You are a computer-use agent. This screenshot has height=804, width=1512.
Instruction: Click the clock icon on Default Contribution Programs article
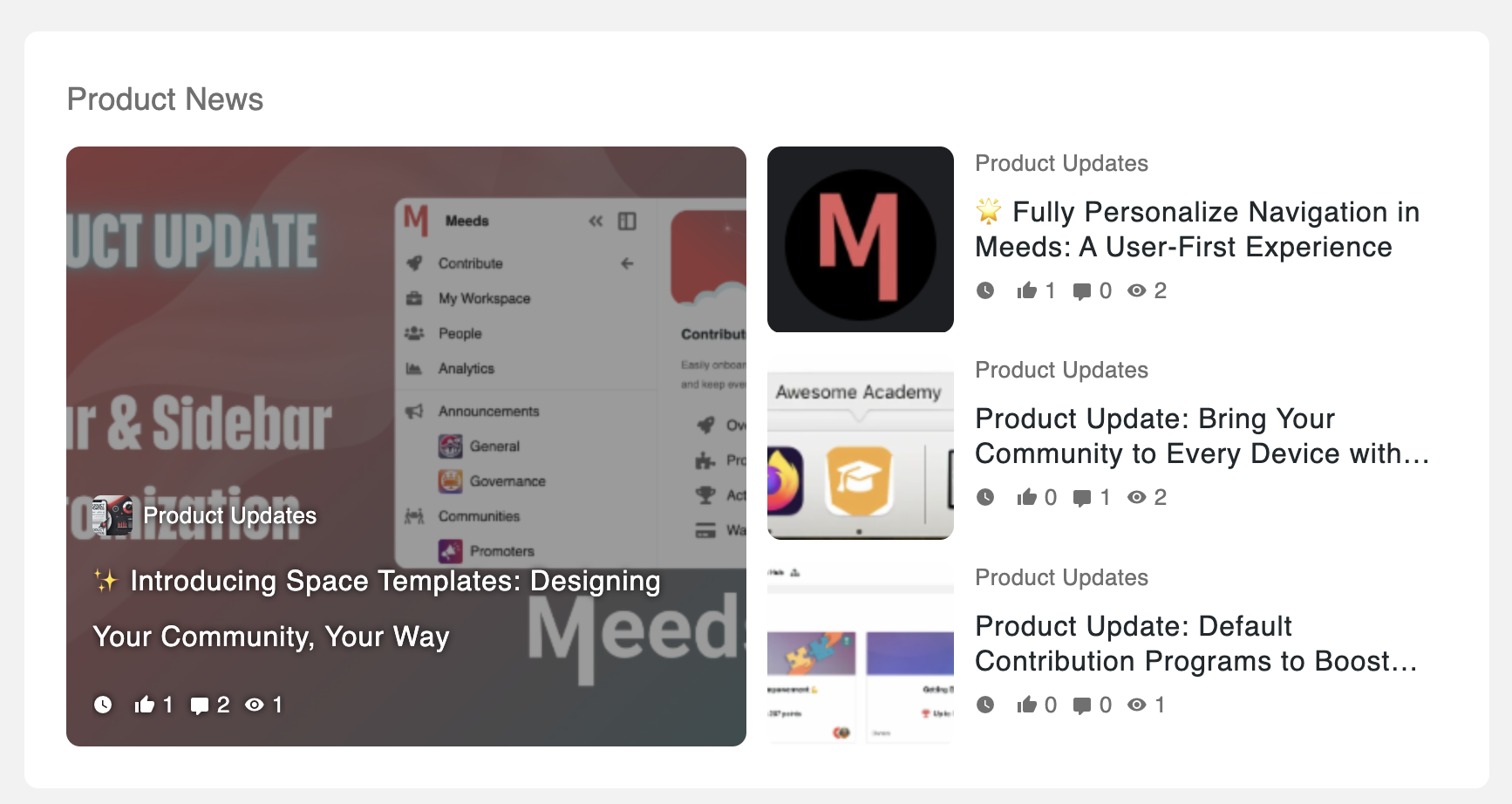[985, 705]
